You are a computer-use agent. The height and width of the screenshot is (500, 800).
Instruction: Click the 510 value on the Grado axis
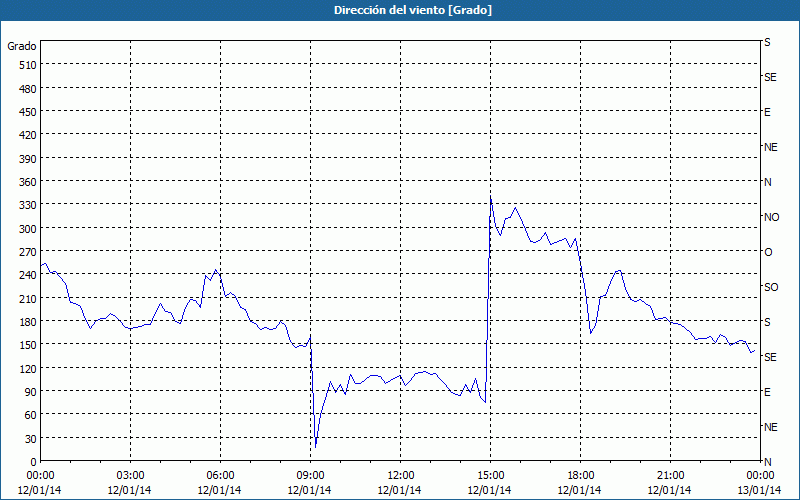pyautogui.click(x=28, y=65)
